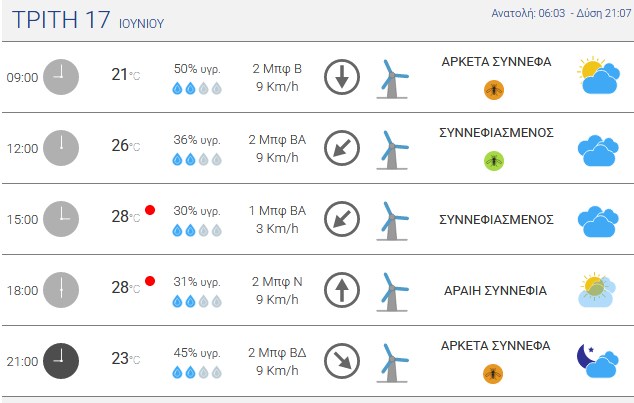Click the green mosquito icon at 12:00

click(x=494, y=161)
